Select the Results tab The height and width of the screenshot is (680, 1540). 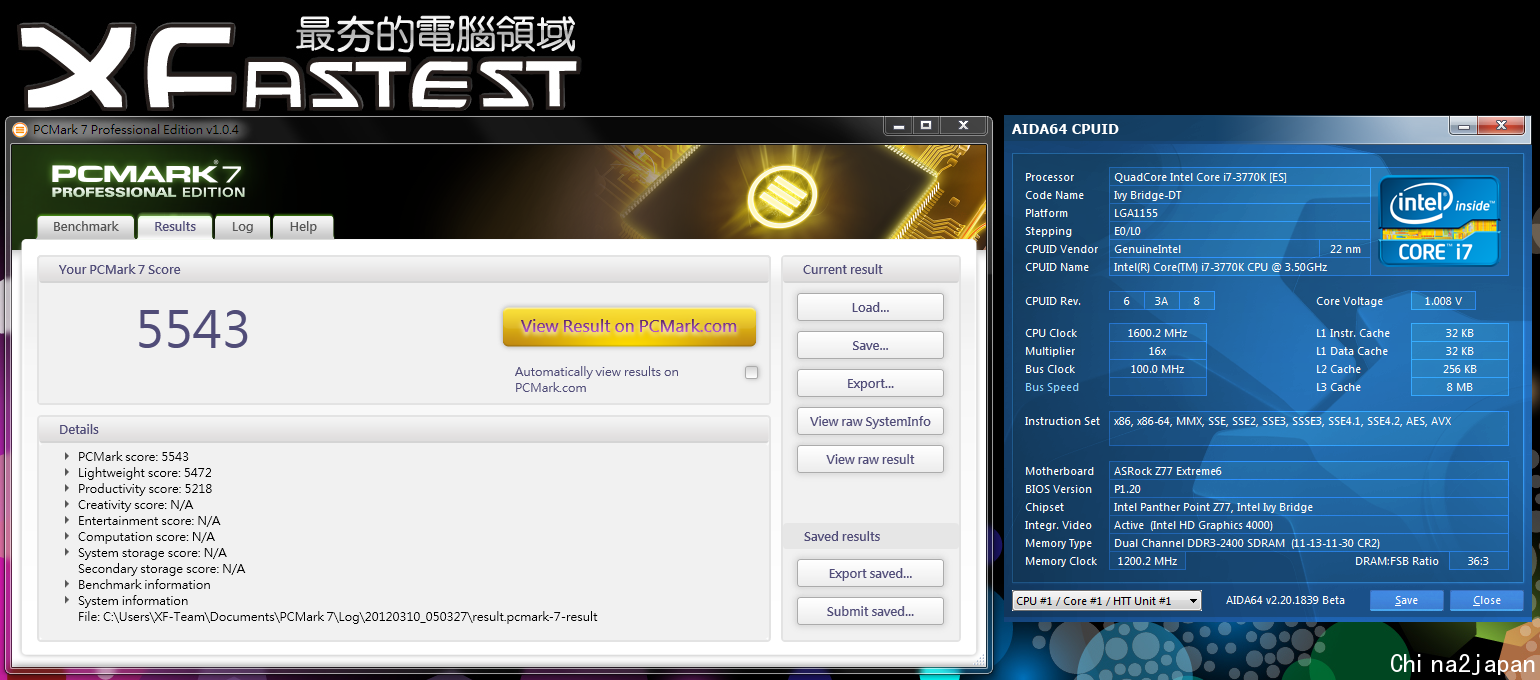pos(175,227)
